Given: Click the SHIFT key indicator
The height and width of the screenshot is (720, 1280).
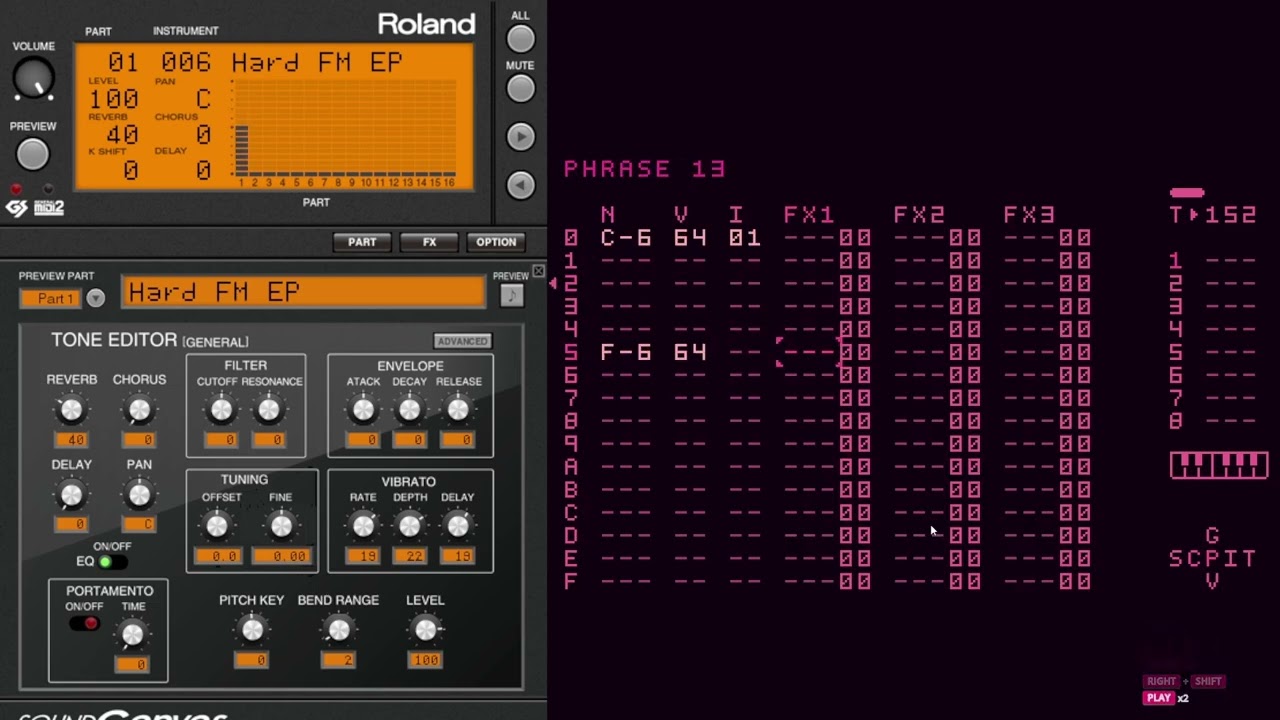Looking at the screenshot, I should pyautogui.click(x=1208, y=681).
